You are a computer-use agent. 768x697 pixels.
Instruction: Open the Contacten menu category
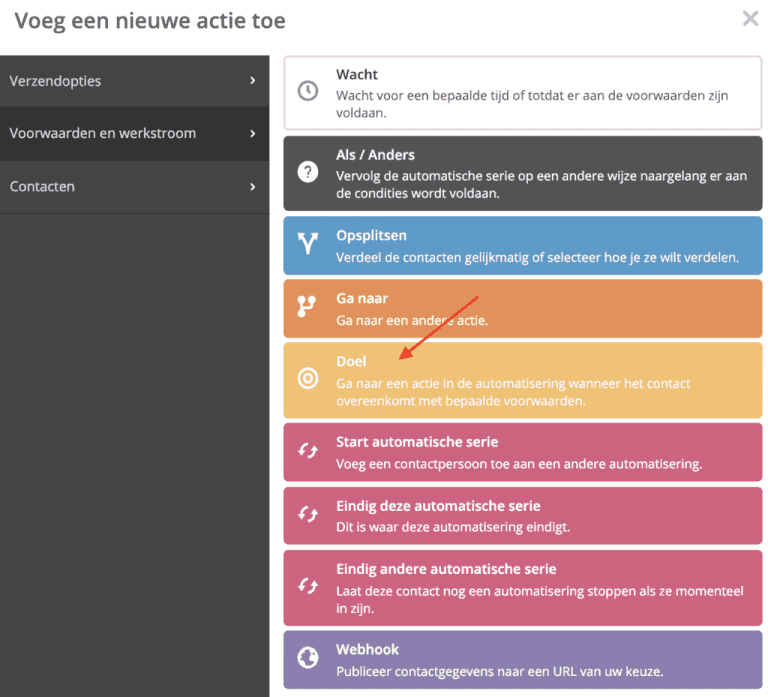click(x=42, y=187)
